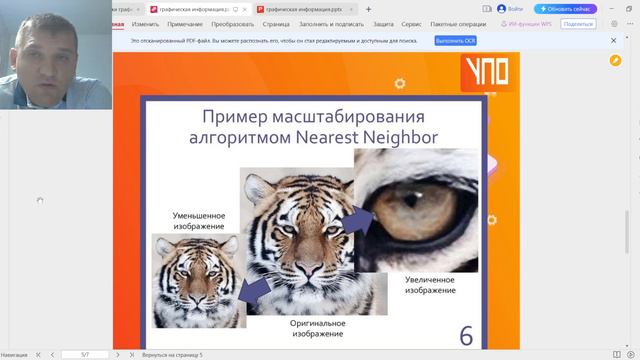Click the orange pencil edit floating icon
Viewport: 640px width, 360px height.
pyautogui.click(x=615, y=60)
